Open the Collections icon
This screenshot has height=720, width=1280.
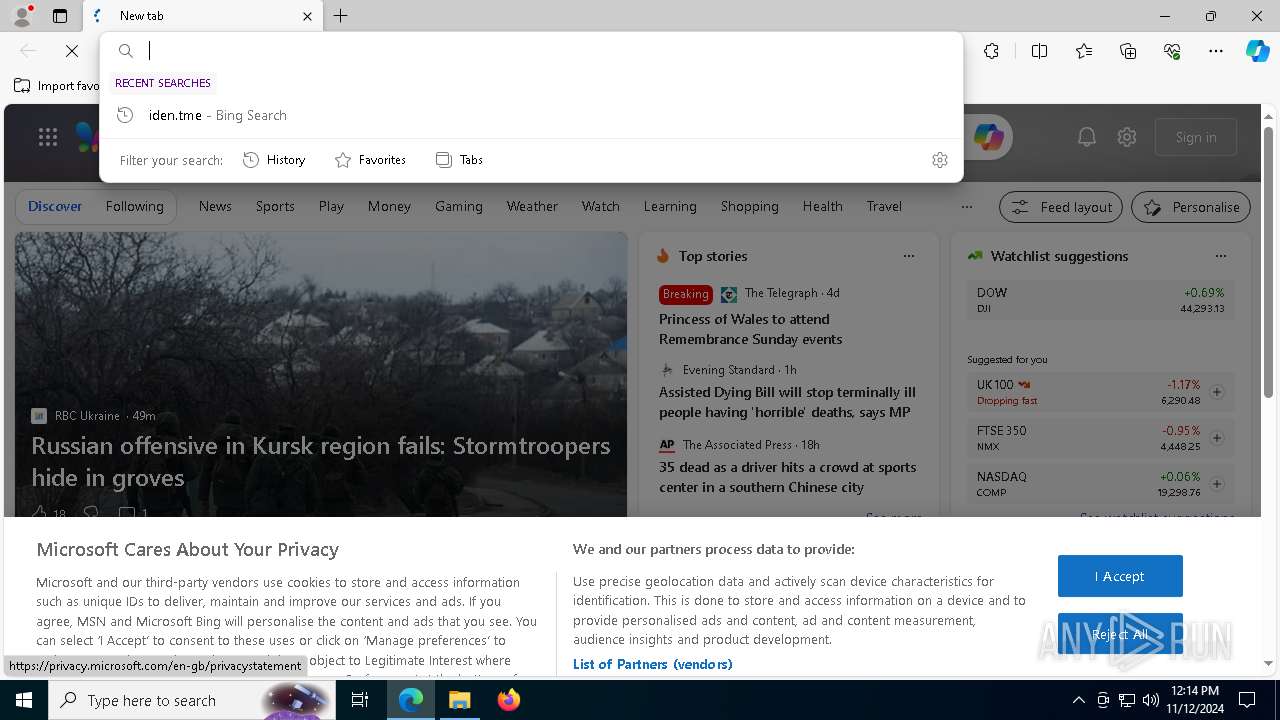tap(1128, 51)
